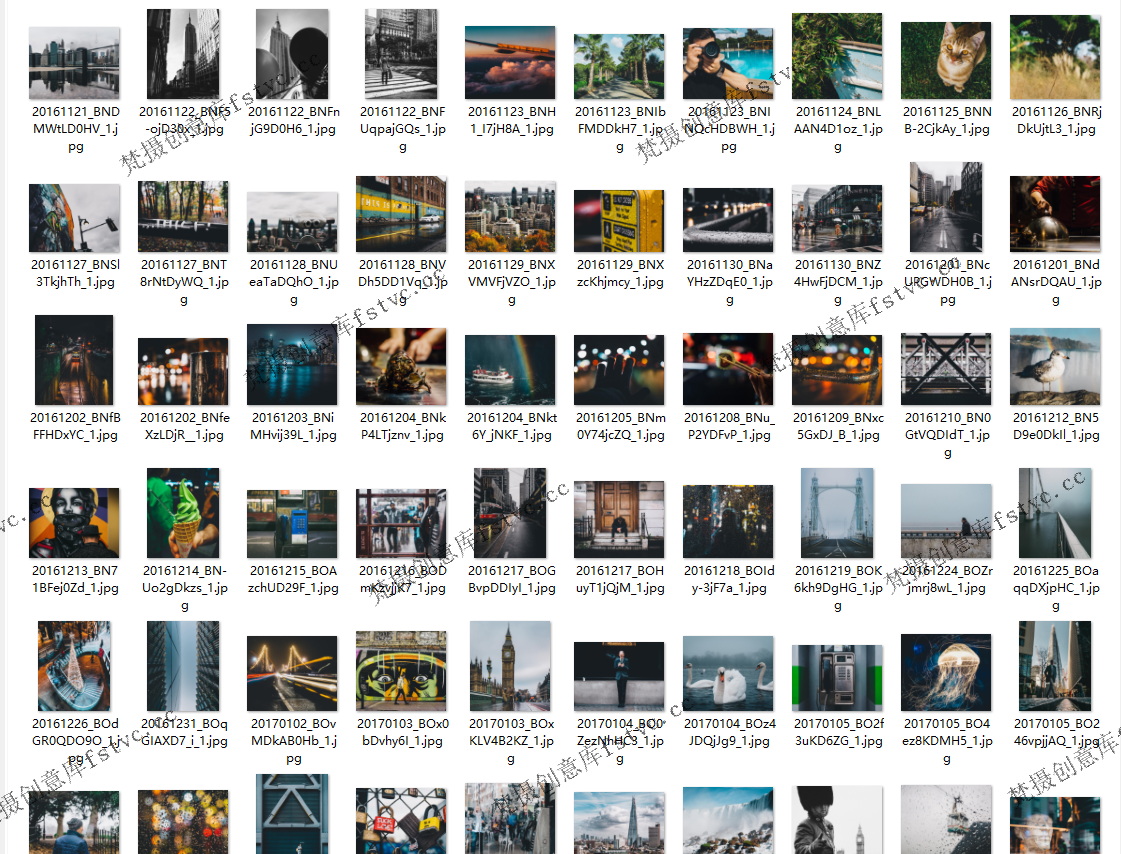The height and width of the screenshot is (854, 1121).
Task: Select rainy street corner thumbnail 20161130_BNZ4HwFjDCM_1.jpg
Action: point(837,219)
